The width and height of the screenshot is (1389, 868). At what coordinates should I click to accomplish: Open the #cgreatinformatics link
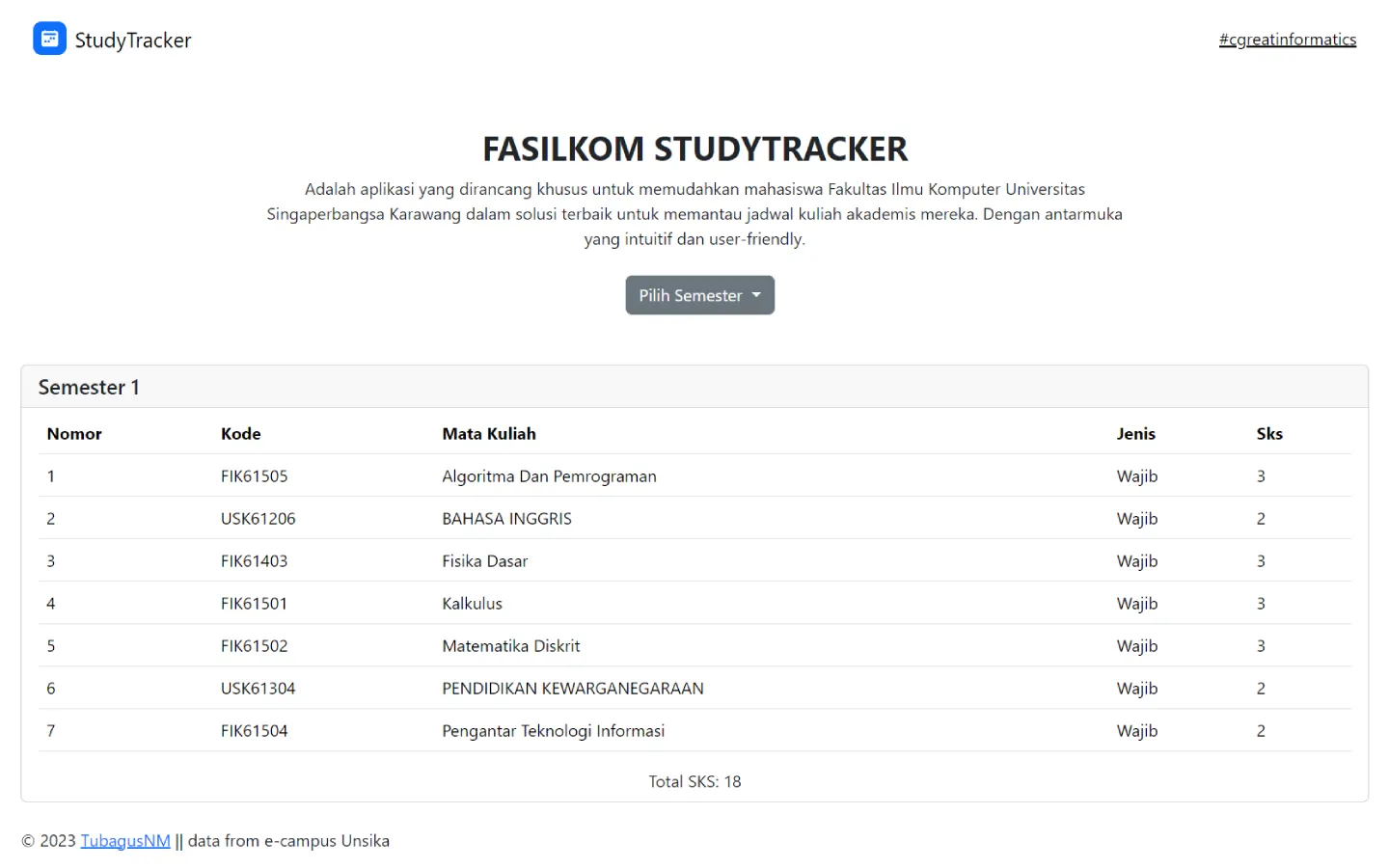[1288, 40]
